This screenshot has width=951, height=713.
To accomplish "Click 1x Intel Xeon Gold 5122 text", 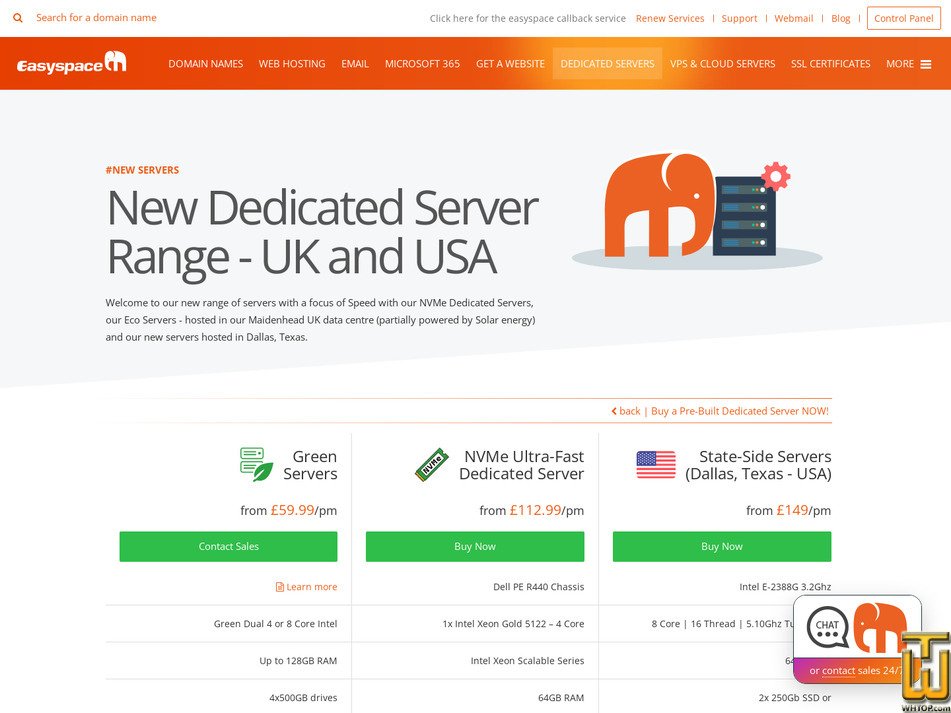I will pyautogui.click(x=513, y=624).
